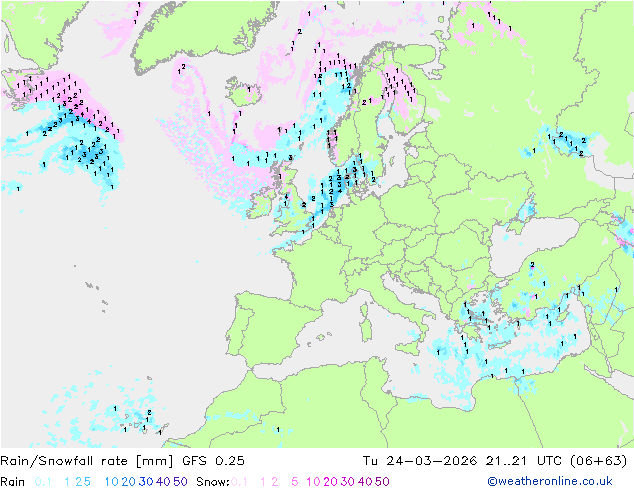Open the weatheronline.co.uk copyright link
This screenshot has width=634, height=490.
pos(550,482)
